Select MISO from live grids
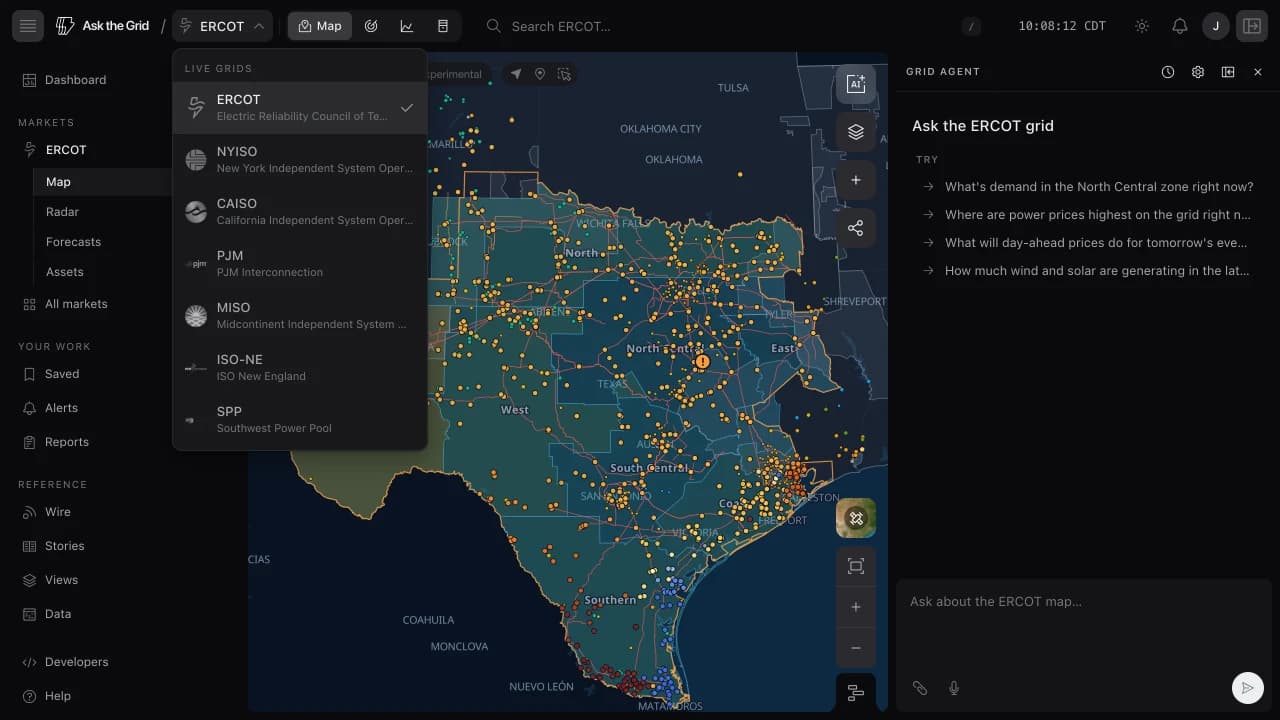The image size is (1280, 720). (300, 316)
